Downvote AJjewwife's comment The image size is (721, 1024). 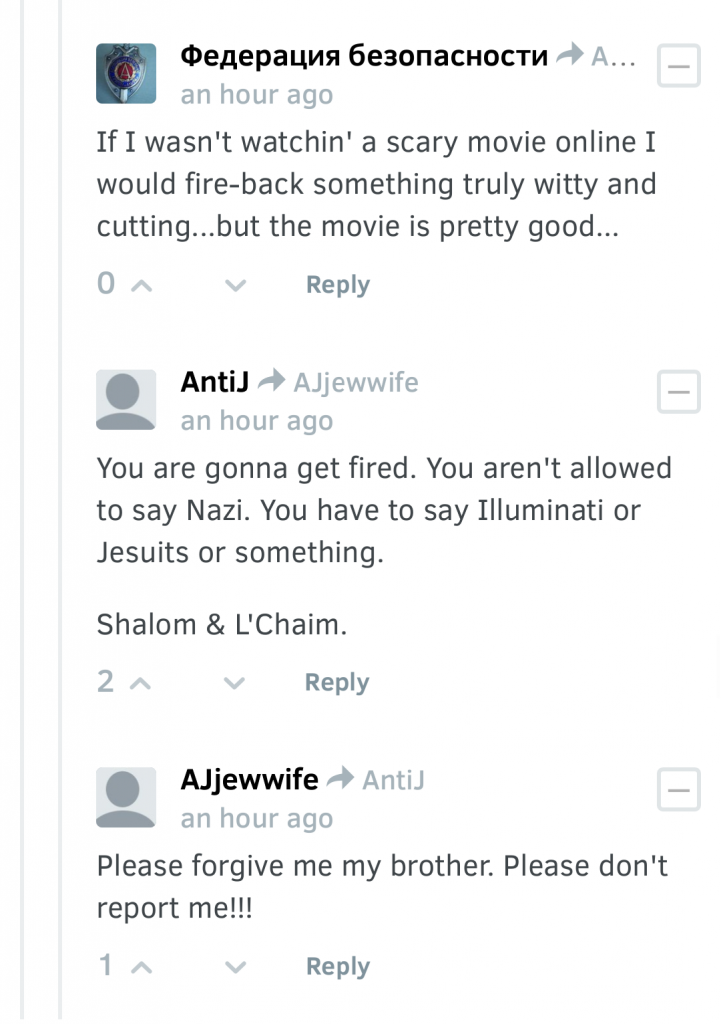[x=234, y=968]
